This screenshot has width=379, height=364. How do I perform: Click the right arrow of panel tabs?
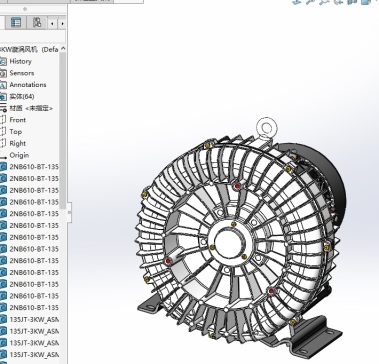tap(62, 24)
